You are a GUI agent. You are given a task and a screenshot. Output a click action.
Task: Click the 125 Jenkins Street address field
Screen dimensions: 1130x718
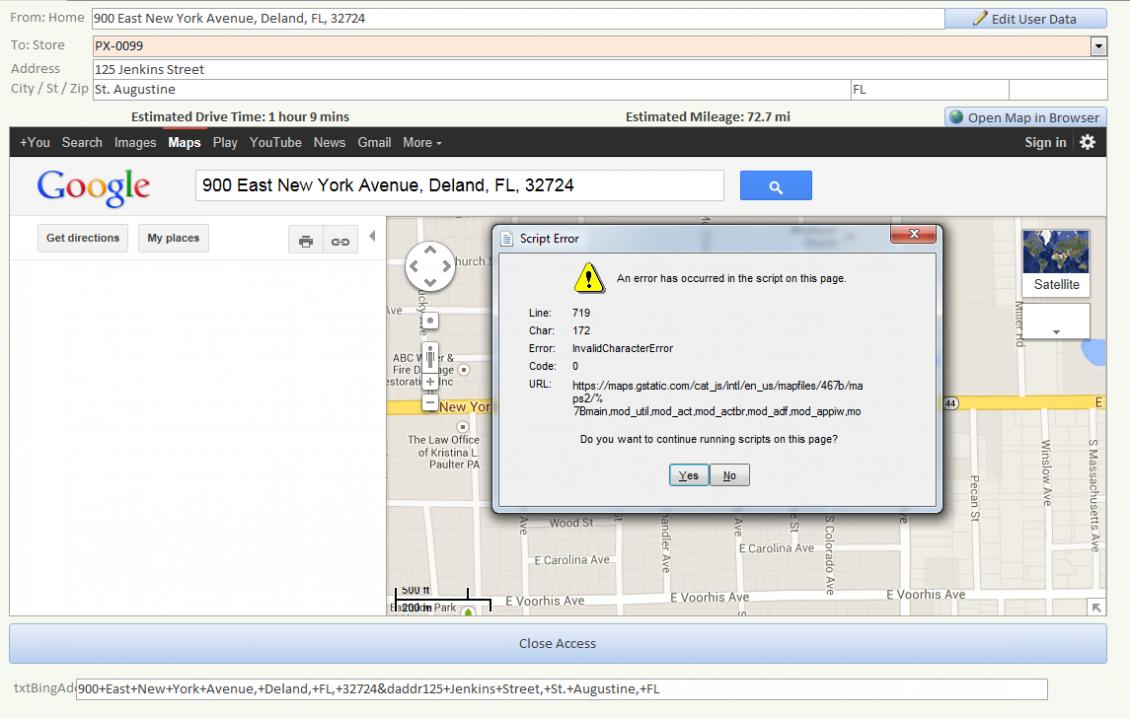(600, 69)
